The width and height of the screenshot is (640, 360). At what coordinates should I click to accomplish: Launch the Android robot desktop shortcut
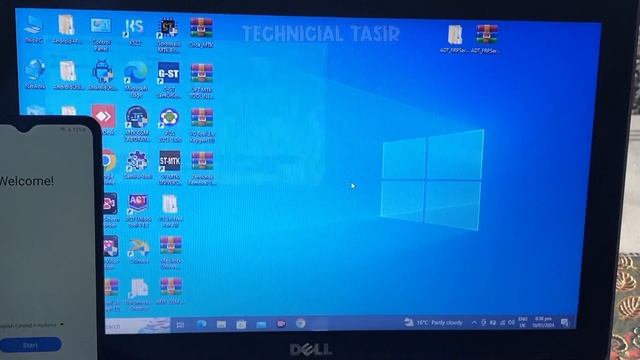[103, 75]
